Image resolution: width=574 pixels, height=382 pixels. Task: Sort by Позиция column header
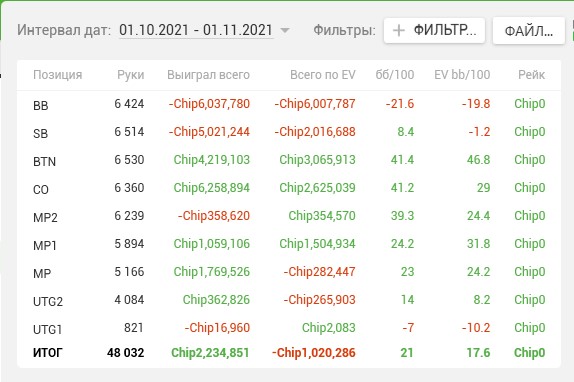(x=57, y=75)
